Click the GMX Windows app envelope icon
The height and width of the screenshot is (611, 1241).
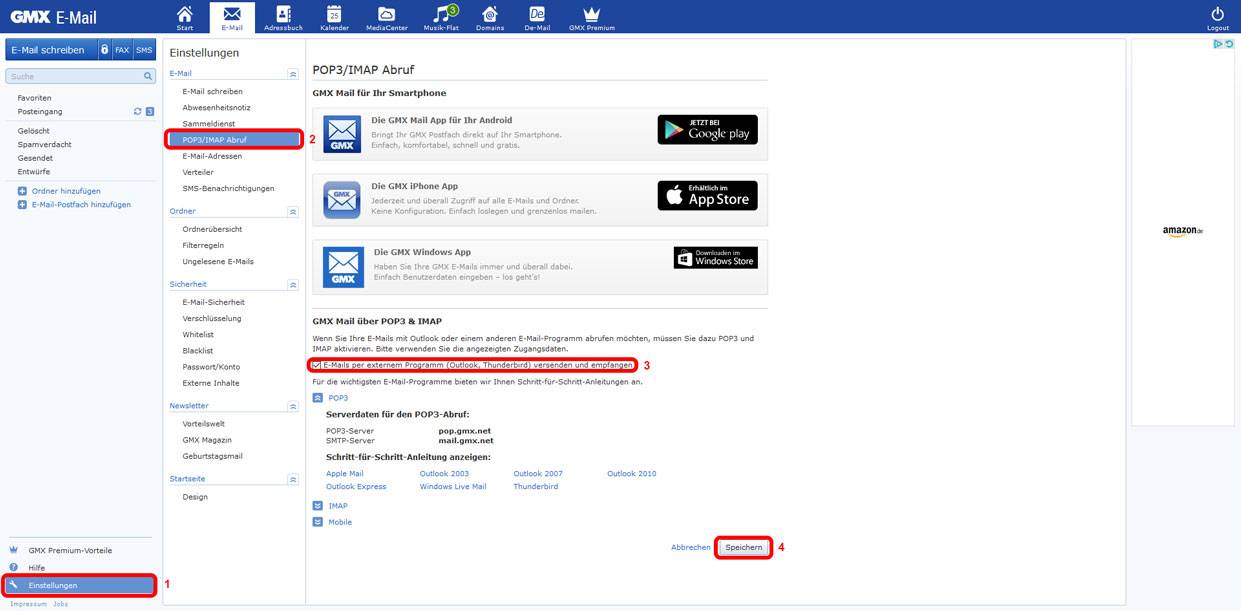(344, 267)
